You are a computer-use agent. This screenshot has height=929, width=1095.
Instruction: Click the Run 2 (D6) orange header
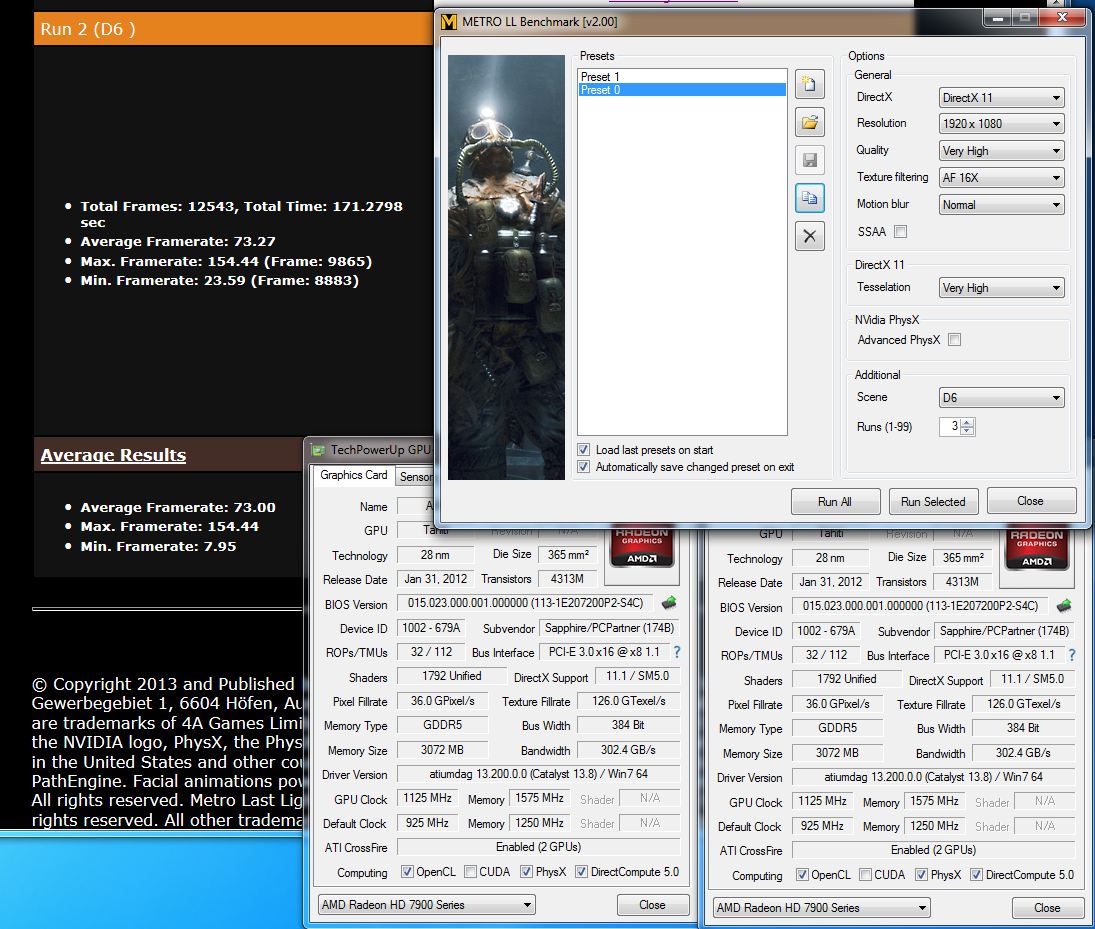pos(233,29)
